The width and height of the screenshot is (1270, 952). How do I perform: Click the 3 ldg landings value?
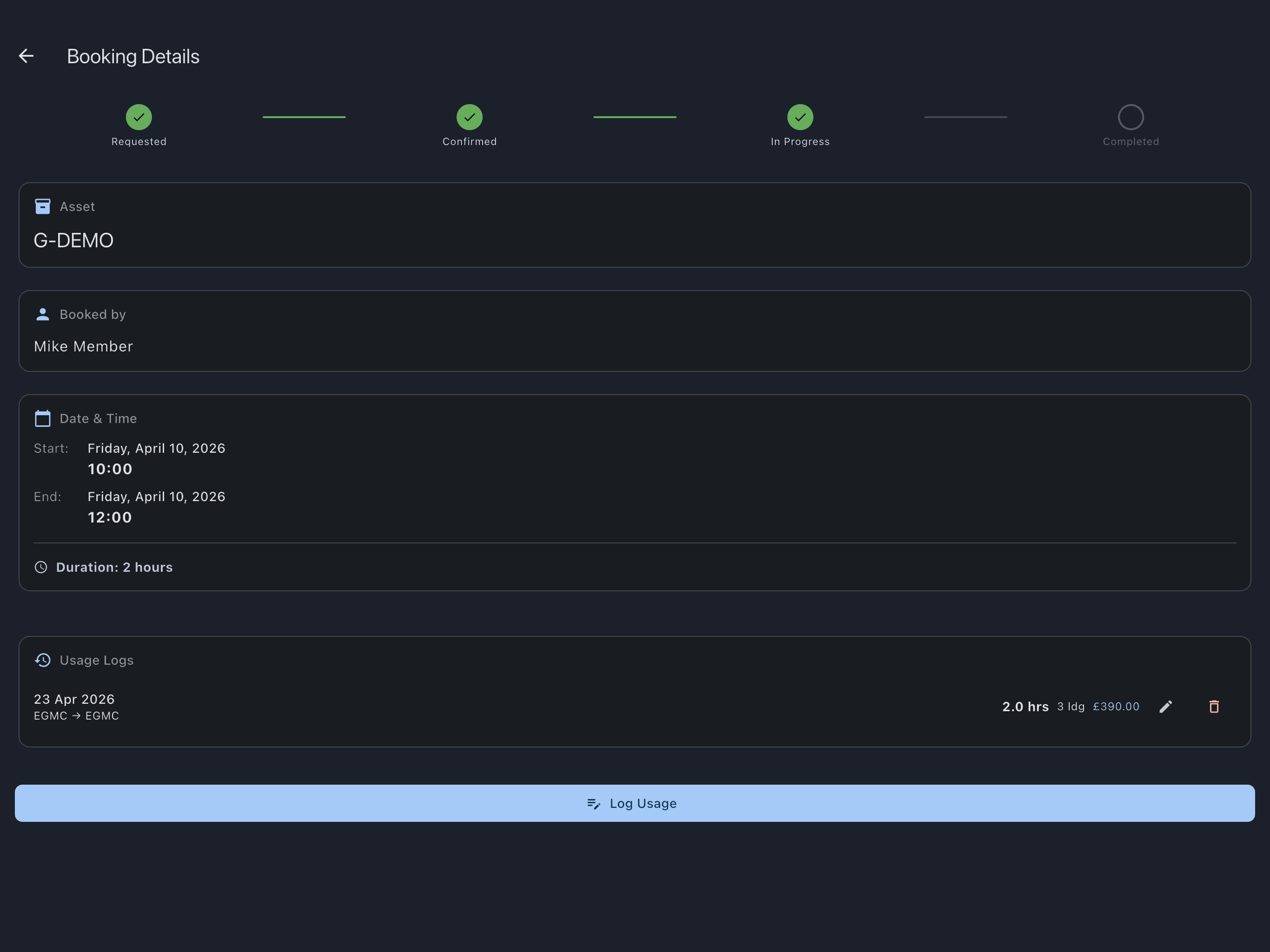(1071, 707)
